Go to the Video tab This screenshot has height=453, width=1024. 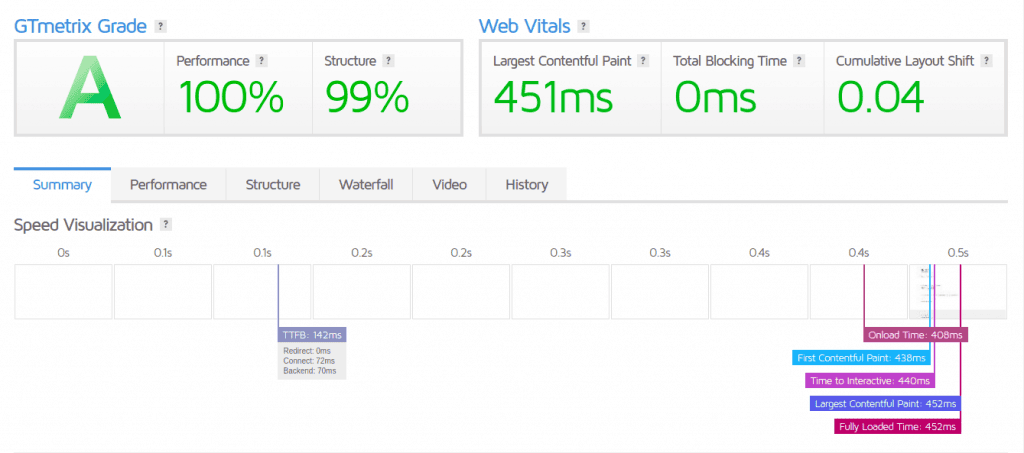click(449, 185)
